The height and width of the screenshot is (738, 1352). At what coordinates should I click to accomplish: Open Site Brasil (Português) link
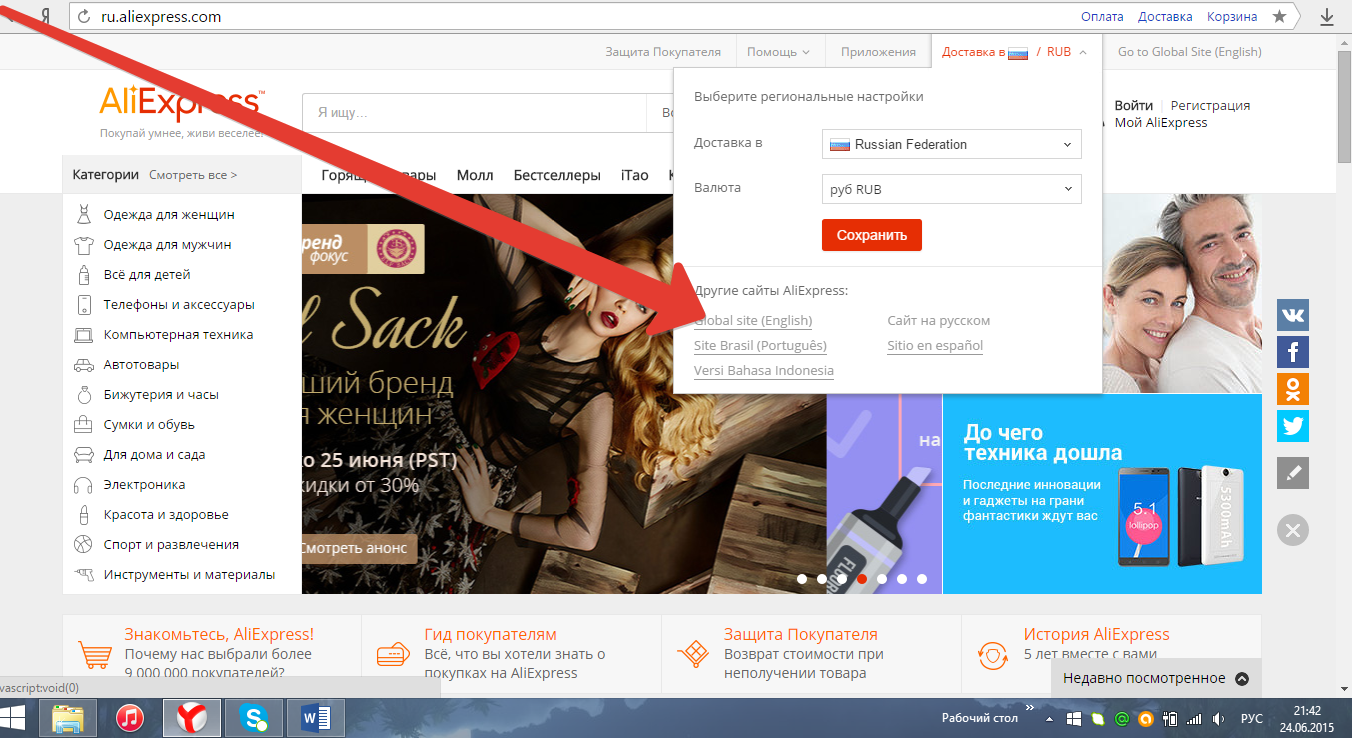[x=760, y=346]
